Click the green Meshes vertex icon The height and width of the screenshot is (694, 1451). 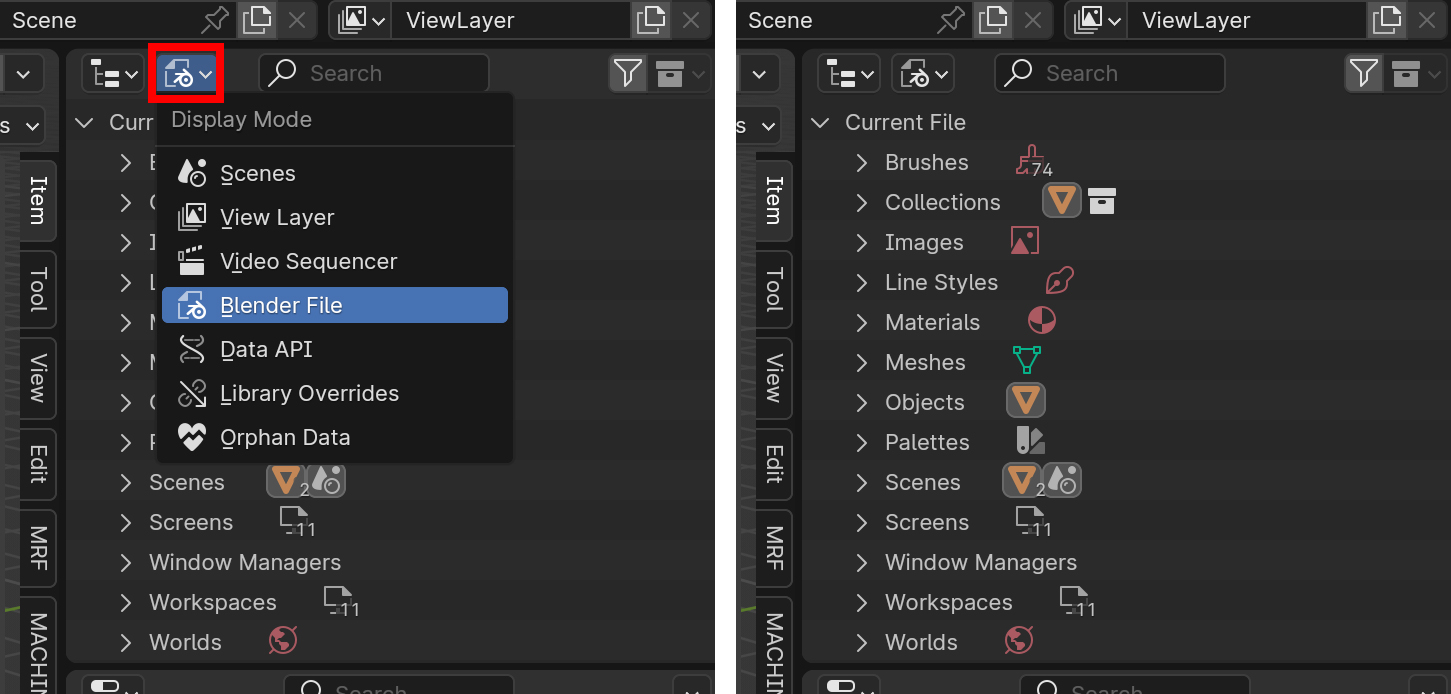pyautogui.click(x=1027, y=360)
